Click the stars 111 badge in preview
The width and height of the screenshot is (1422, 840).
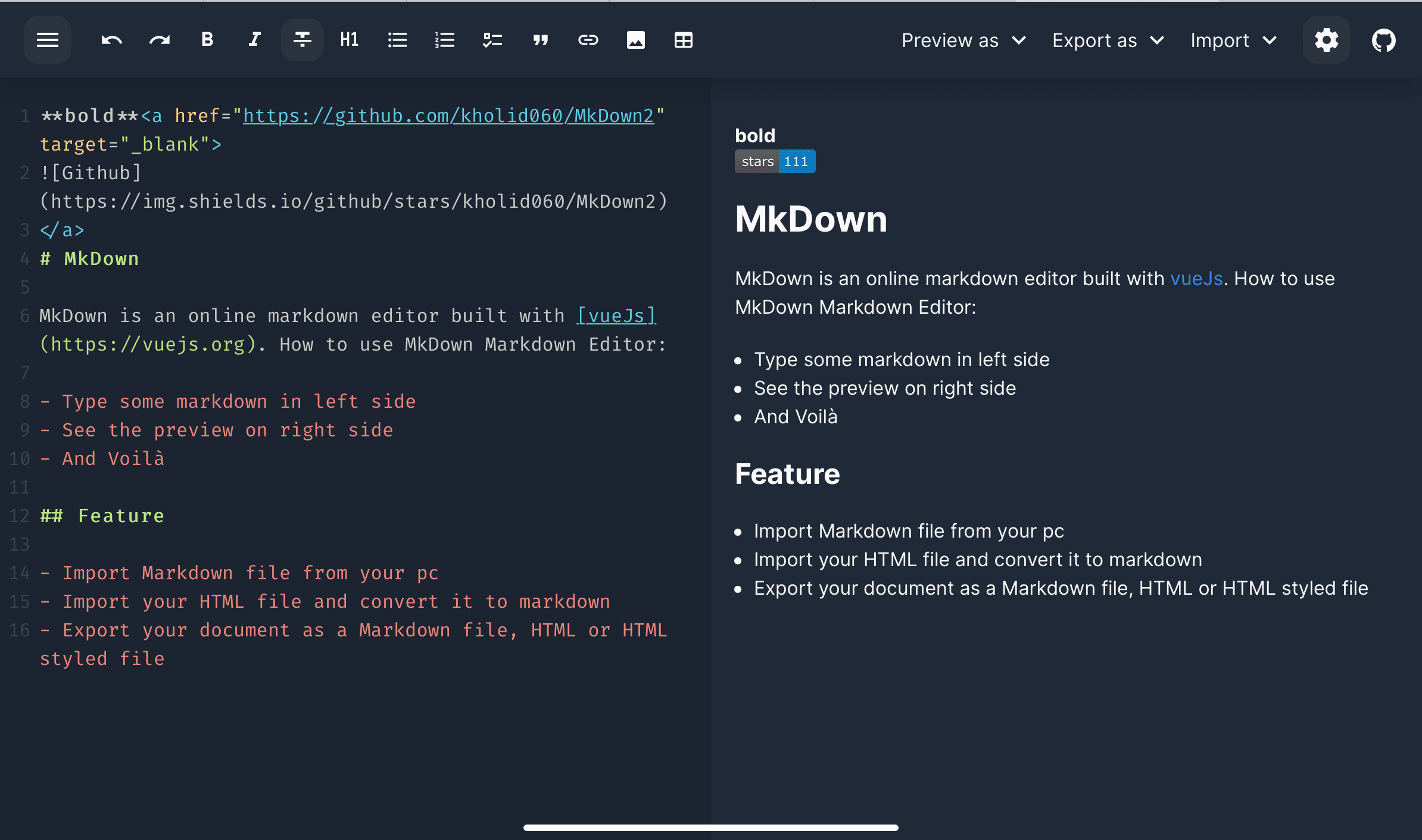[775, 161]
